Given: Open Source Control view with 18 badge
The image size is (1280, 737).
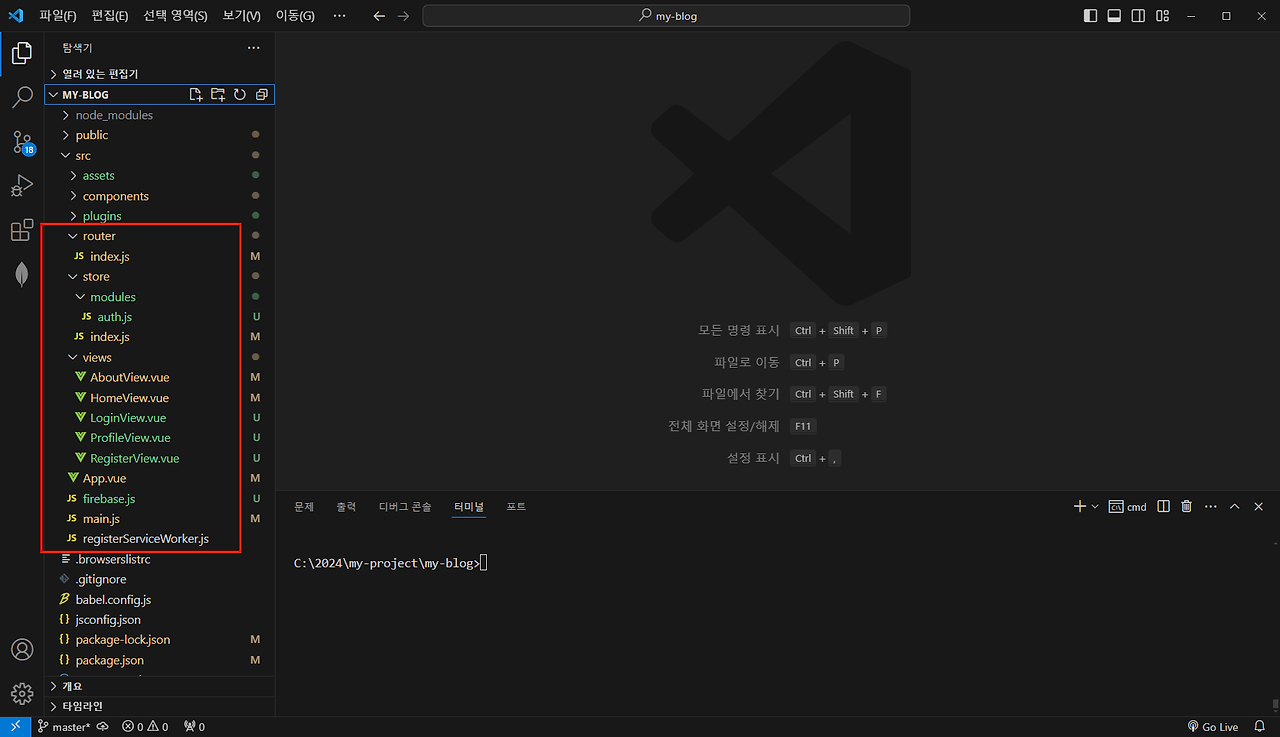Looking at the screenshot, I should coord(22,142).
